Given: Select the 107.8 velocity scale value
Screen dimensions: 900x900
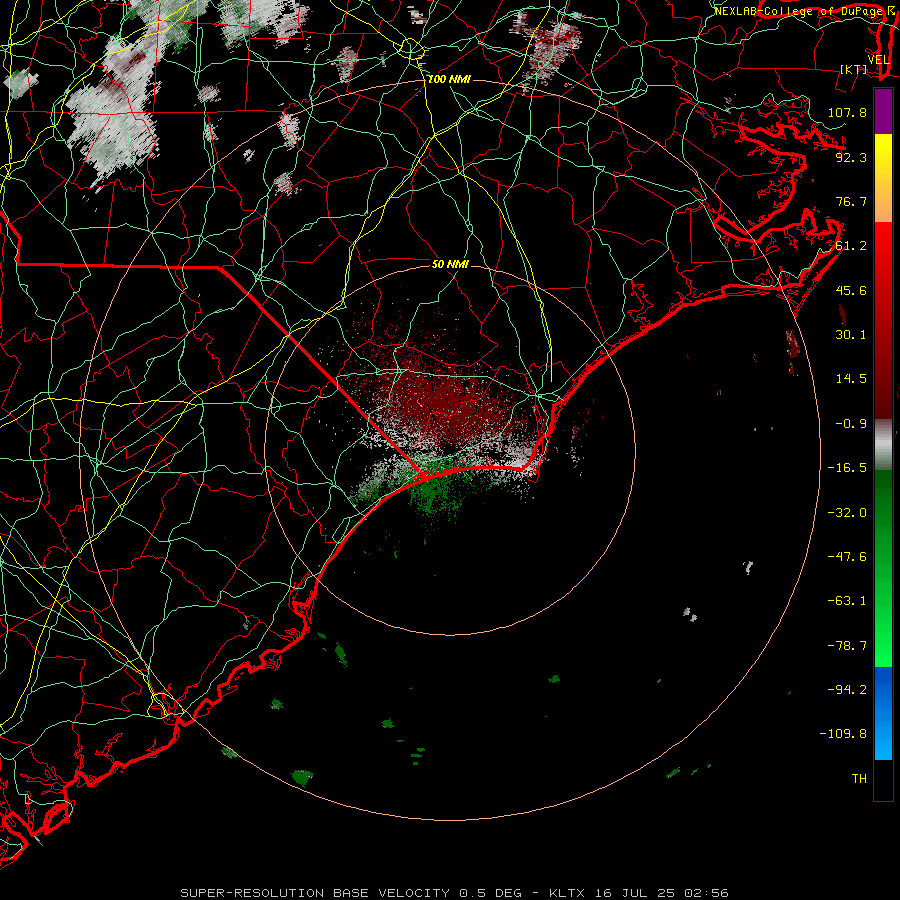Looking at the screenshot, I should [847, 112].
